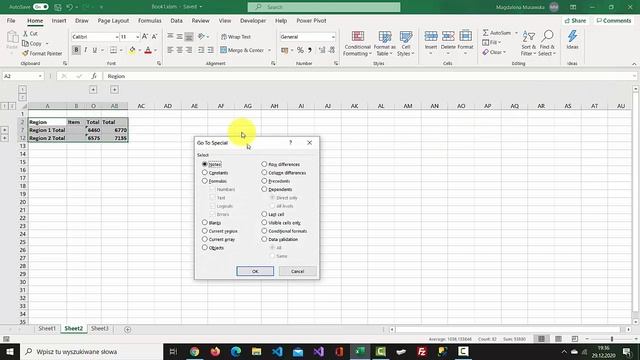
Task: Click OK in Go To Special dialog
Action: pos(255,271)
